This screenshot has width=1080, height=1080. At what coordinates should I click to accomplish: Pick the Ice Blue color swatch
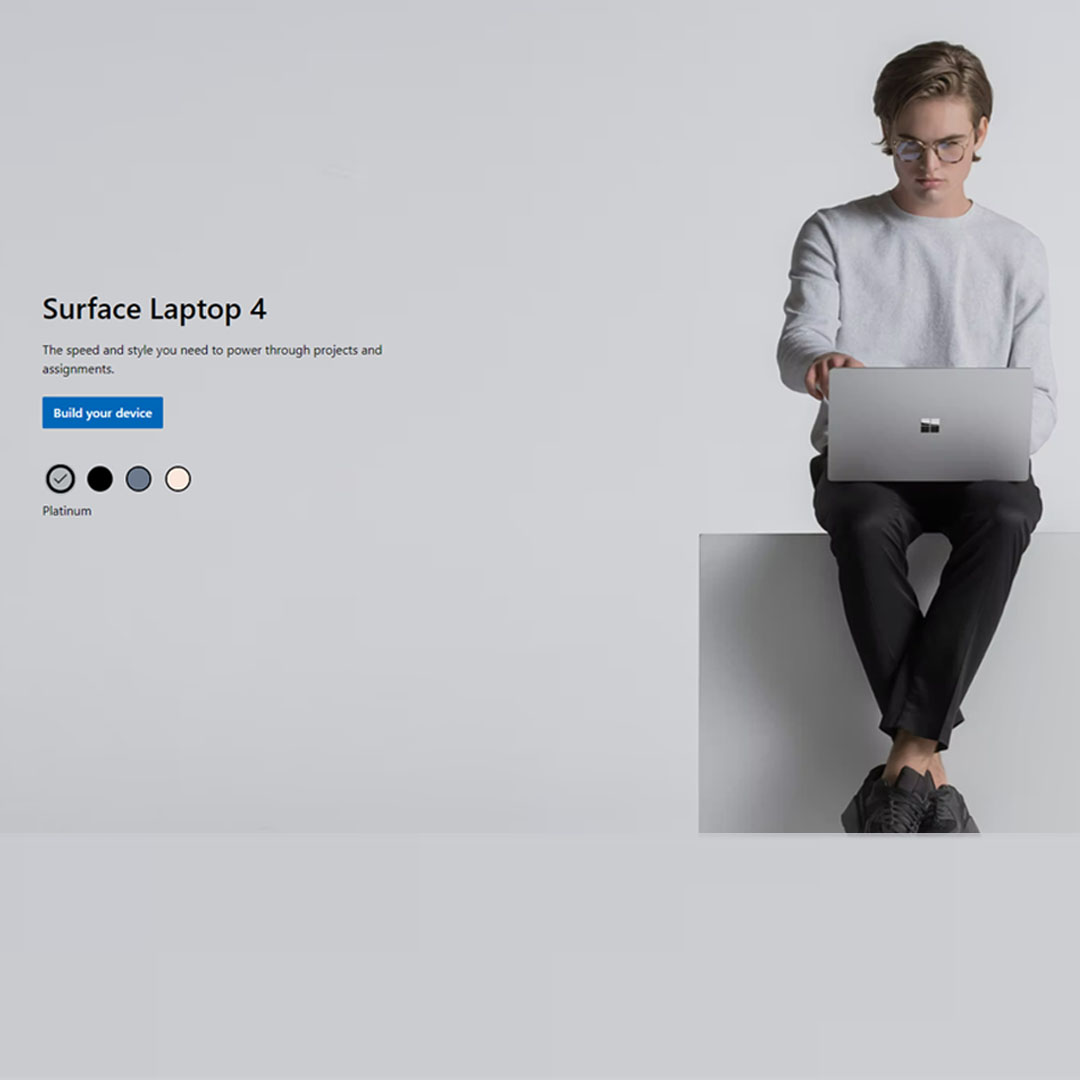138,479
